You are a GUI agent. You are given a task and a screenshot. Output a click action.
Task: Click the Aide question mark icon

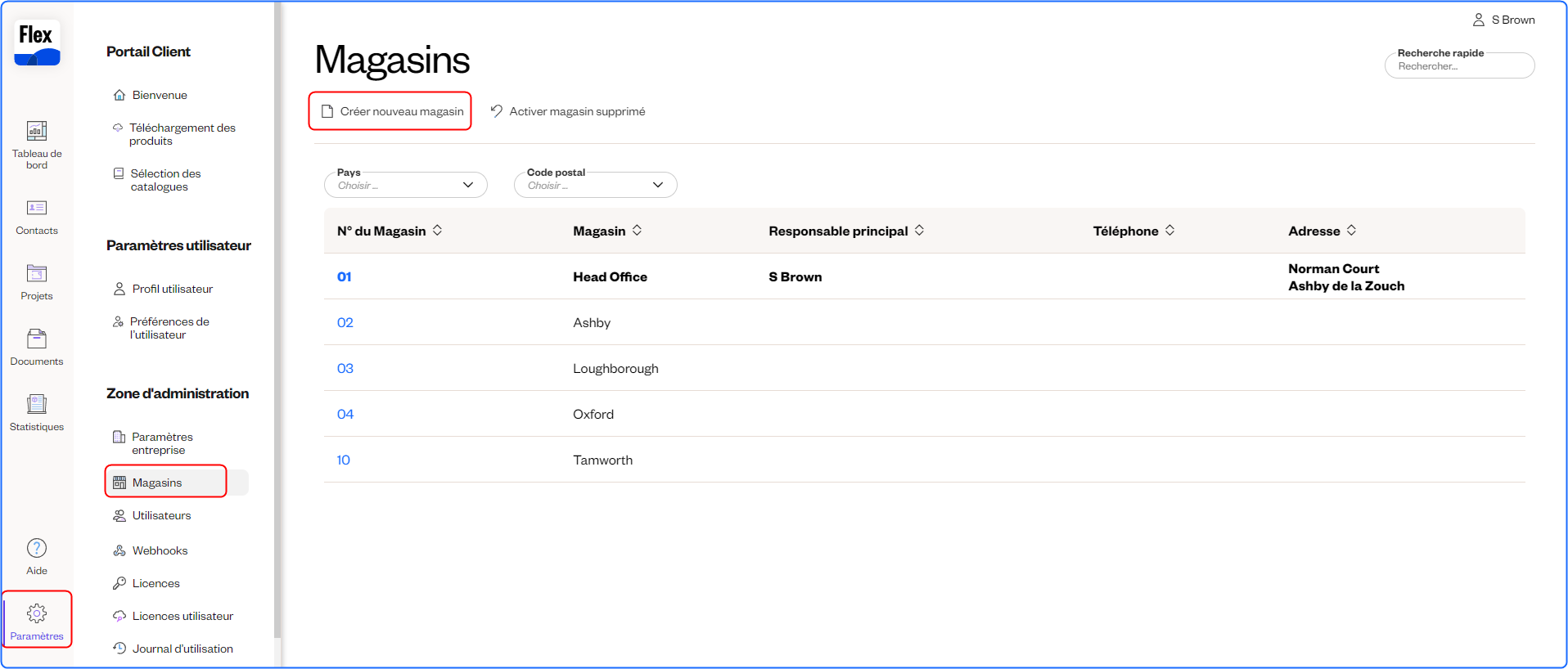pyautogui.click(x=37, y=549)
